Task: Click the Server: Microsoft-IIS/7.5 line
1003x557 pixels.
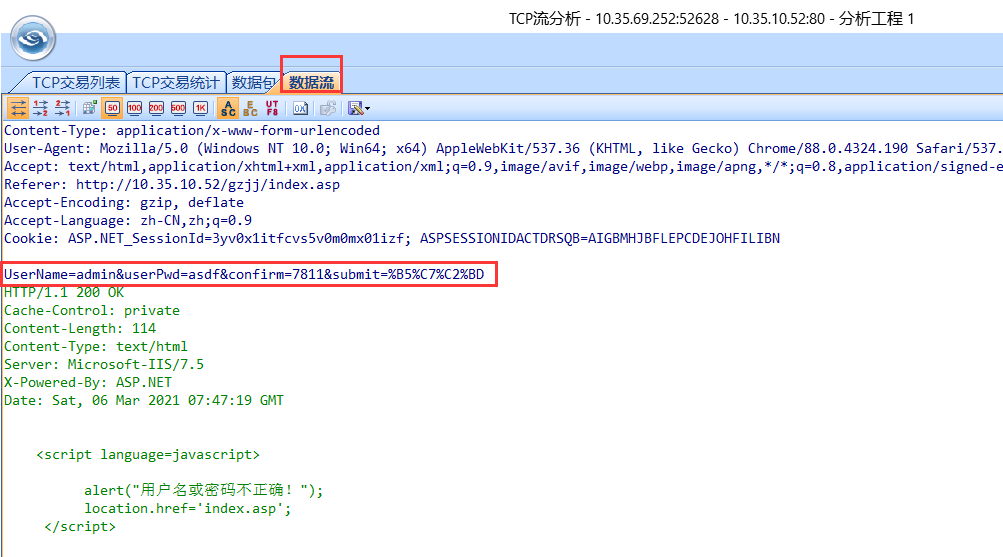Action: (104, 365)
